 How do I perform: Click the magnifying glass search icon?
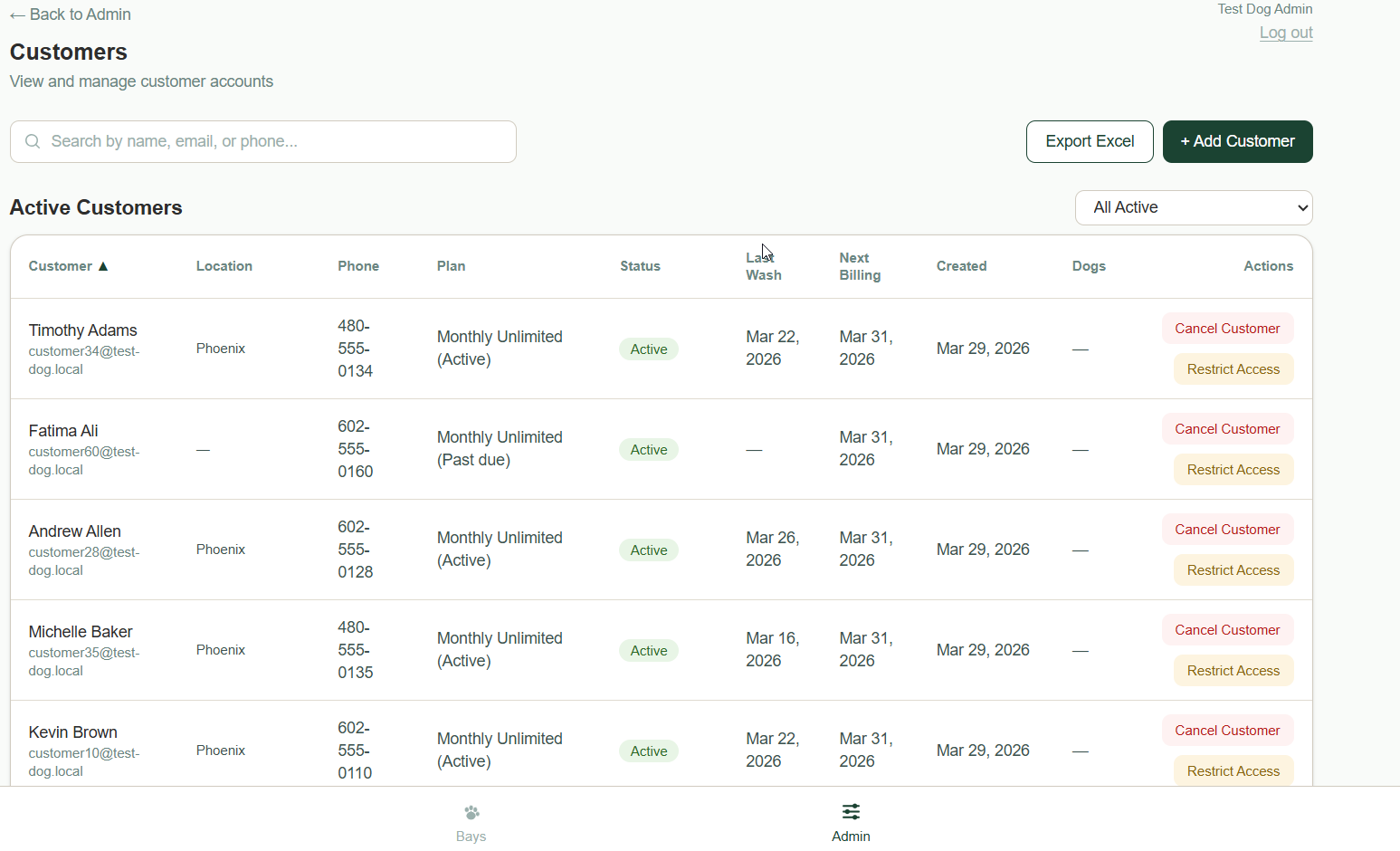tap(33, 141)
